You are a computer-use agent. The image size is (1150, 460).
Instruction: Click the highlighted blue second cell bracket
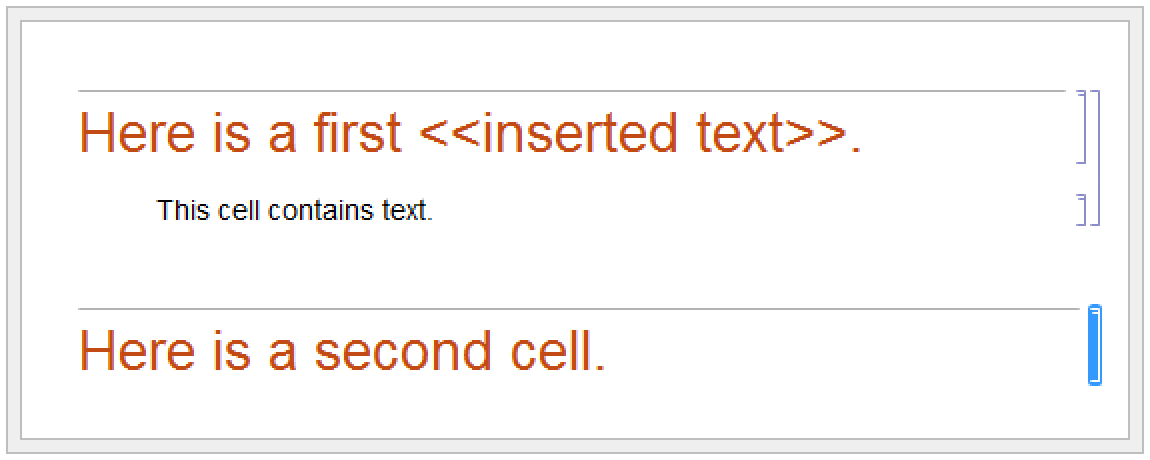coord(1094,345)
